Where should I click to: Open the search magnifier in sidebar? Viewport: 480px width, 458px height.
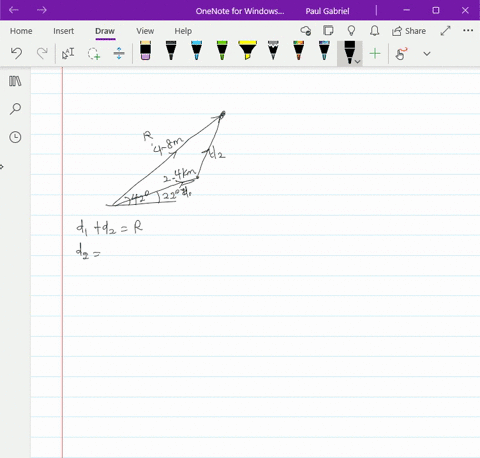point(15,109)
